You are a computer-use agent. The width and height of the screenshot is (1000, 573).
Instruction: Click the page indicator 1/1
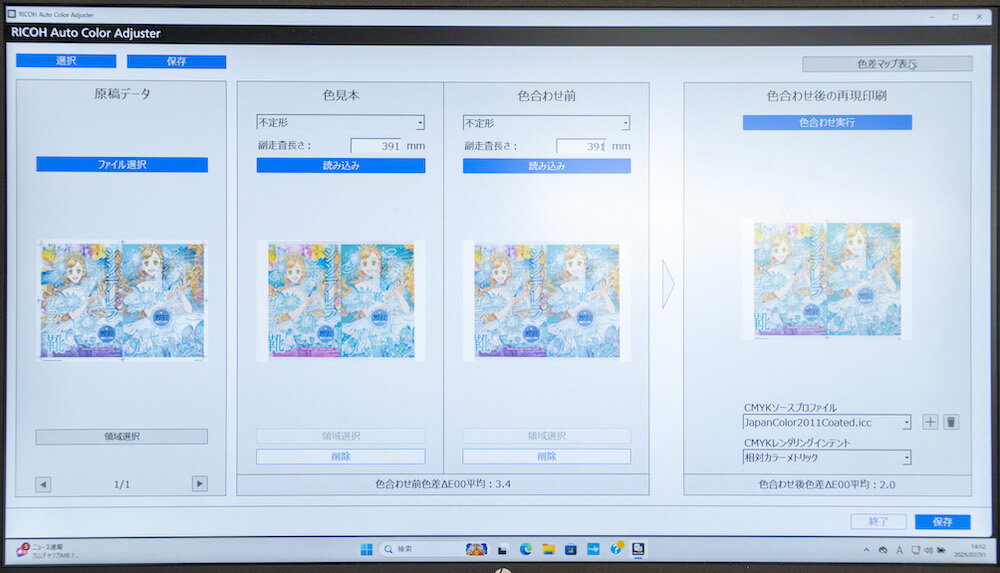tap(122, 484)
